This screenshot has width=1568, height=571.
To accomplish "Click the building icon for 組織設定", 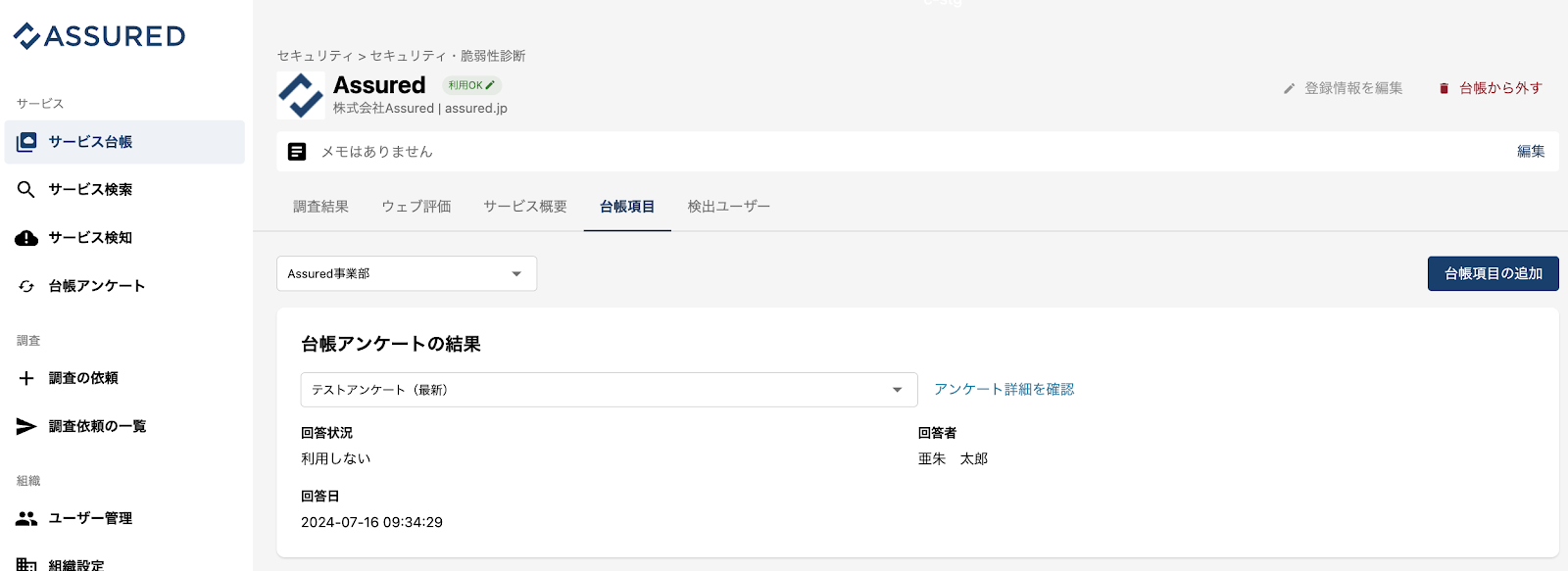I will [26, 565].
